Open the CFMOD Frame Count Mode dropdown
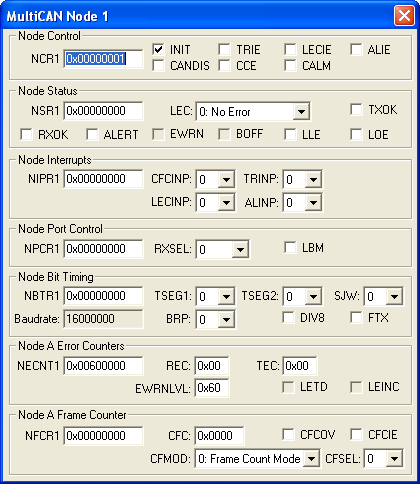The height and width of the screenshot is (484, 420). point(257,459)
